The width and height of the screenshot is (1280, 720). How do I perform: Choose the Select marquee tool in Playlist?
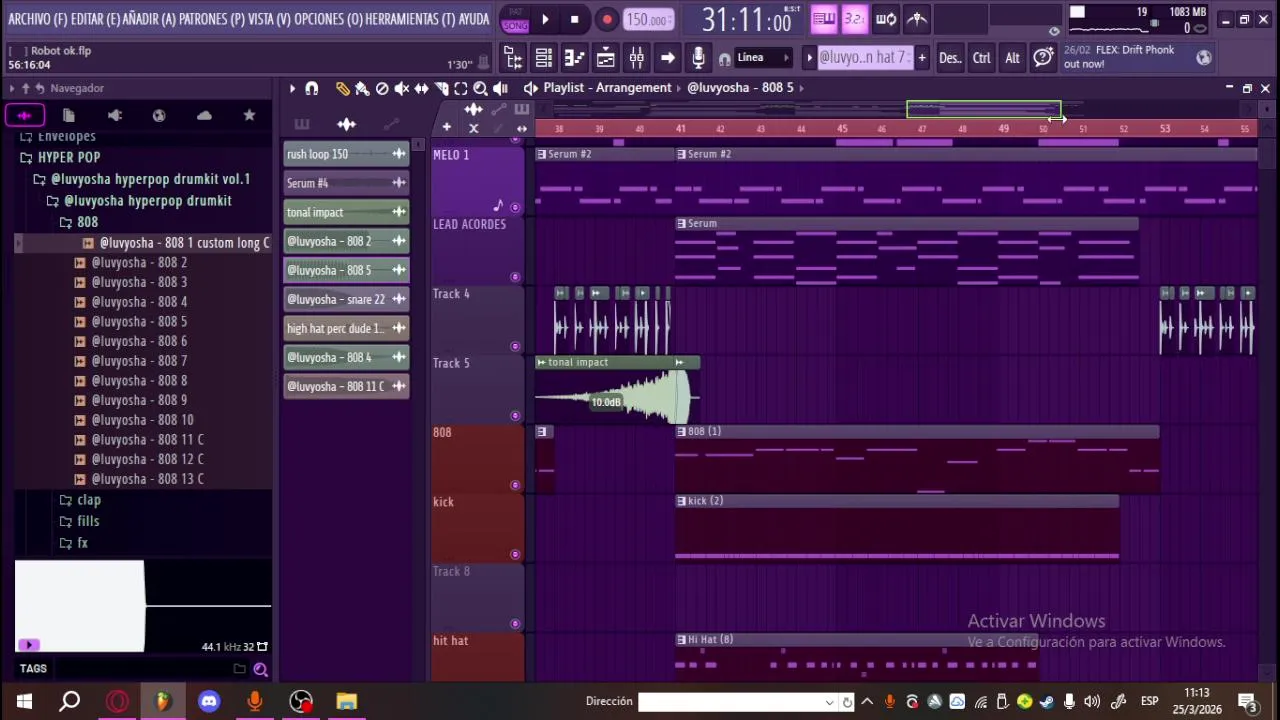click(x=461, y=88)
